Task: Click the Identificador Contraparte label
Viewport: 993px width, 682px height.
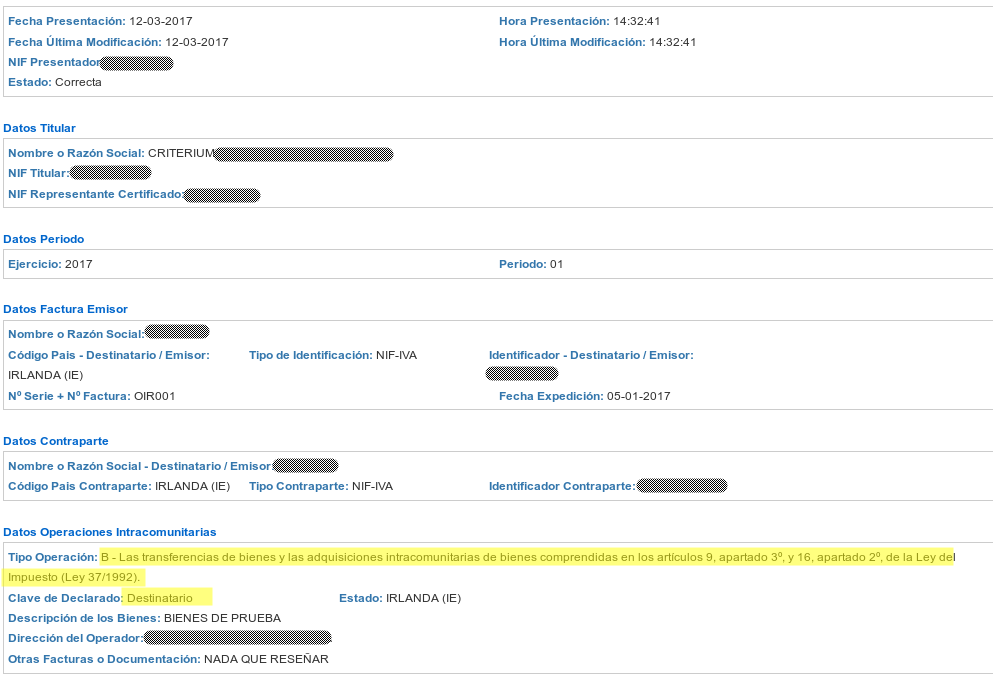Action: (562, 486)
